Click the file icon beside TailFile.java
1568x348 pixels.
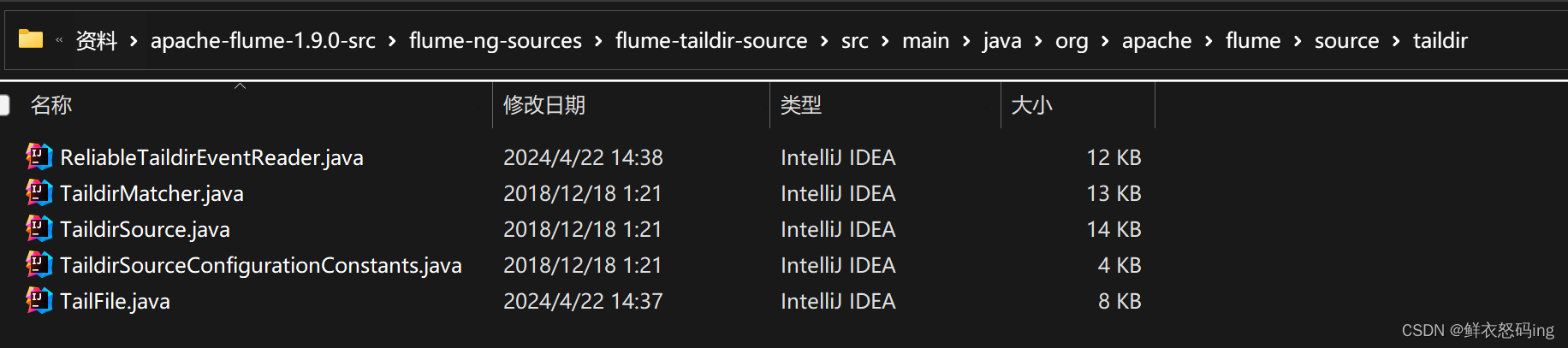coord(39,301)
